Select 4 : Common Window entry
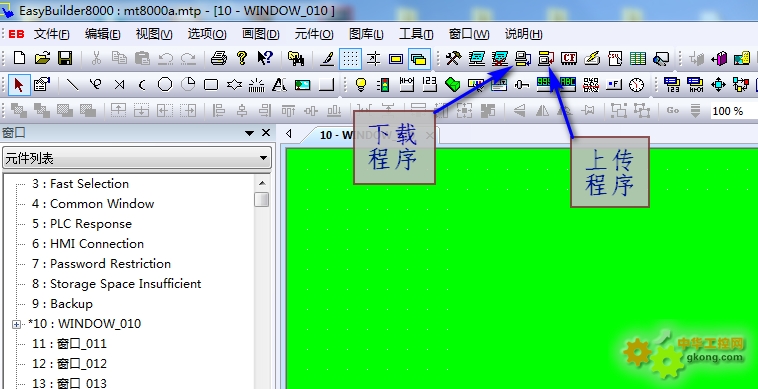Screen dimensions: 758x389 [x=93, y=204]
